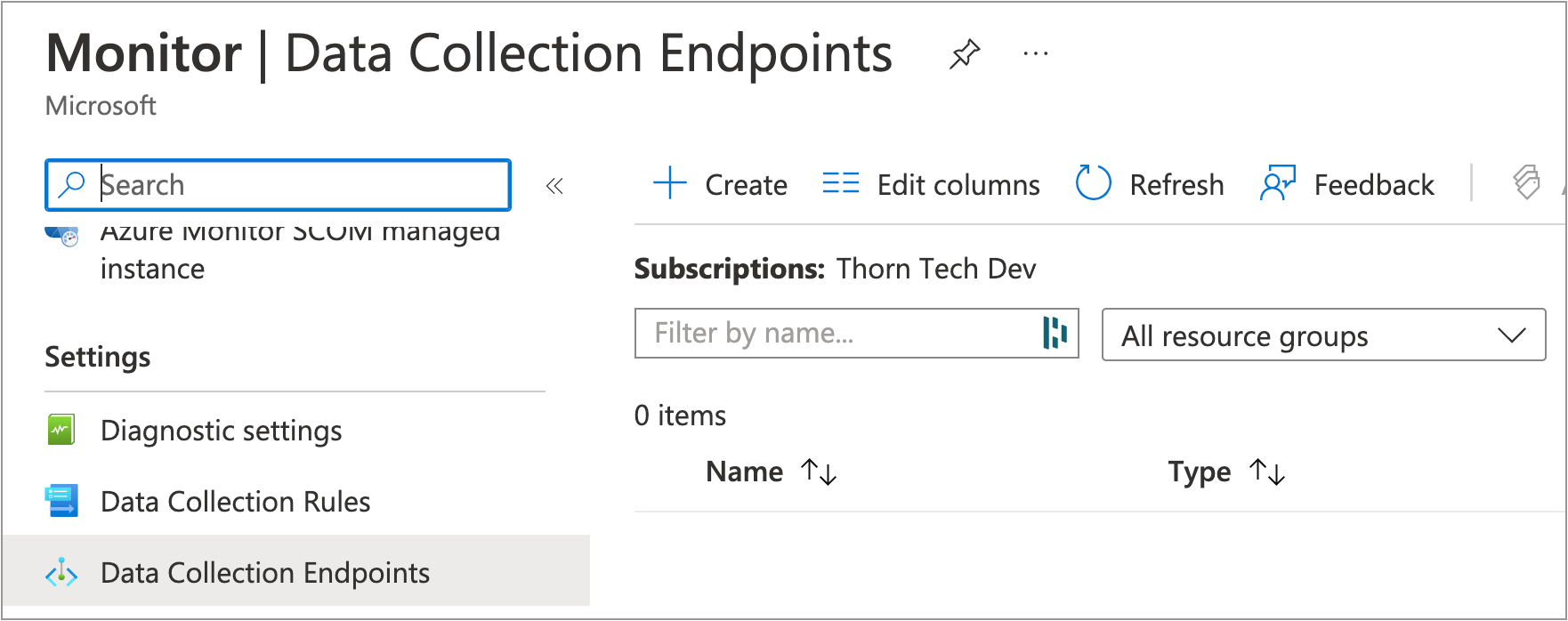Click the sort arrows beside Type
The width and height of the screenshot is (1568, 621).
(1267, 472)
